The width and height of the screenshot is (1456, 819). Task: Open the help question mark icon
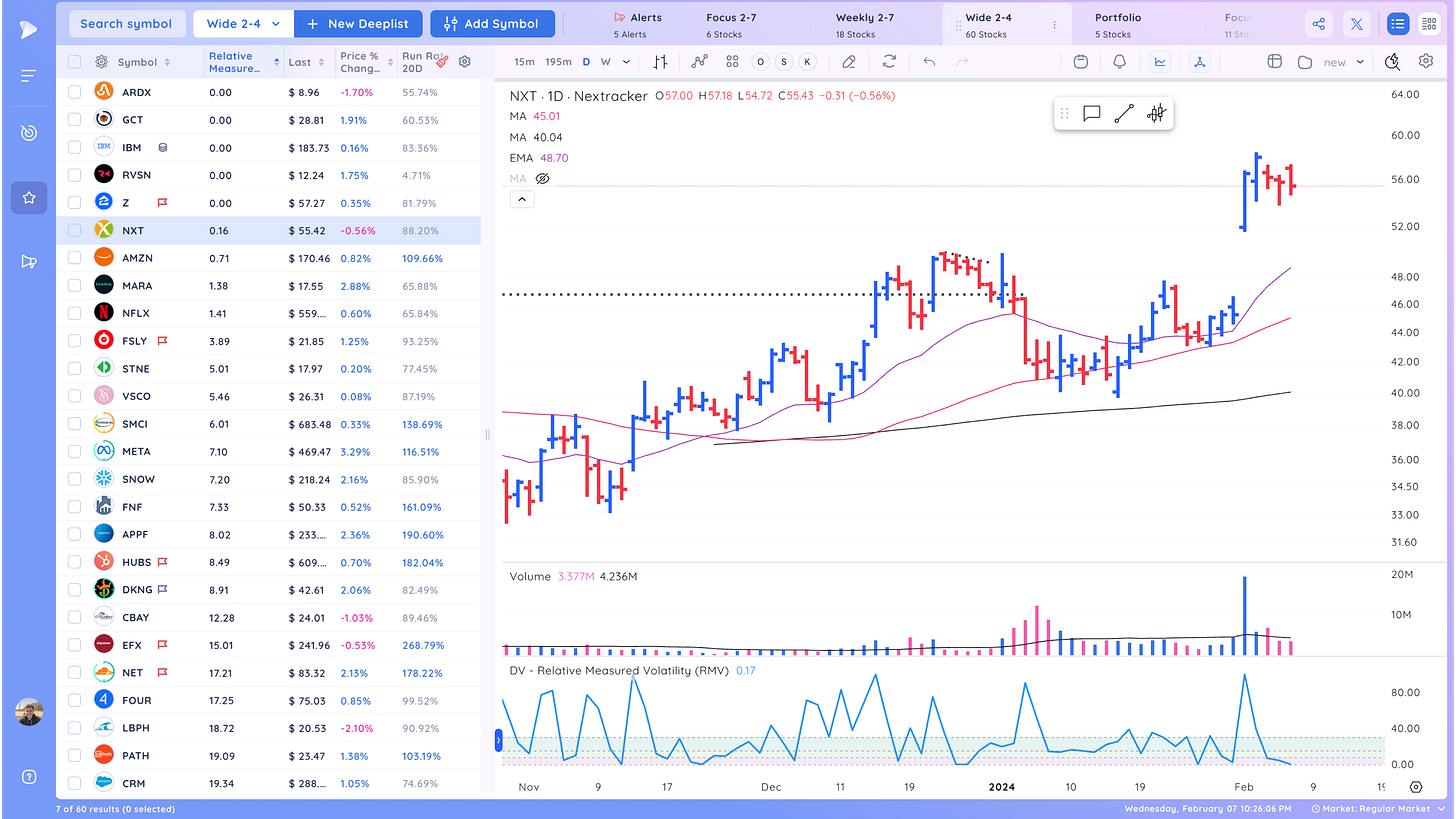[x=28, y=777]
